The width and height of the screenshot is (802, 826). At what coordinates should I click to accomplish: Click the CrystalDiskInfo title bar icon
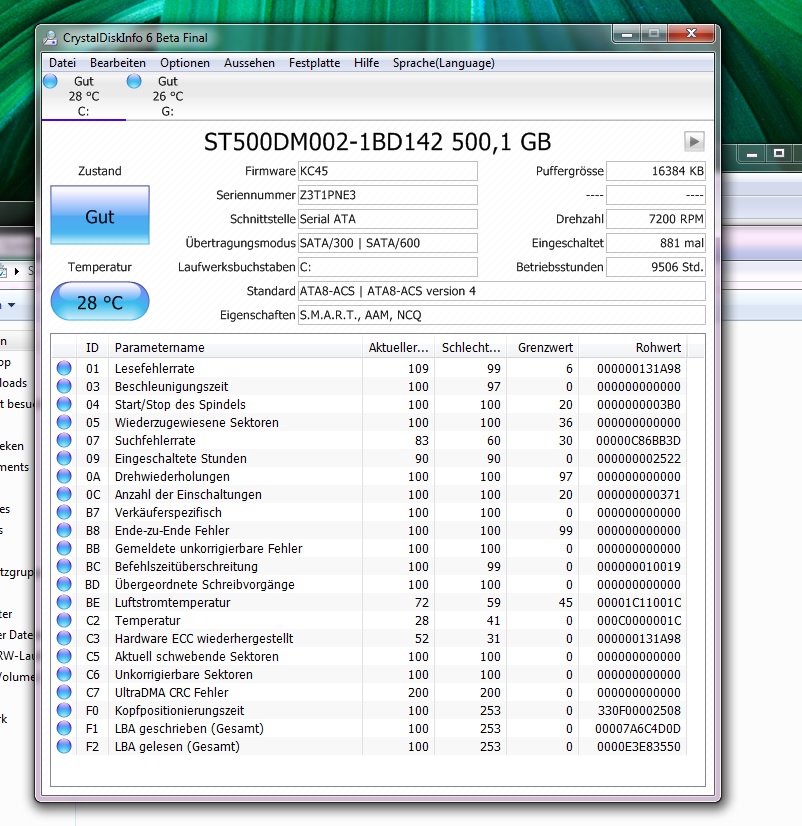[x=51, y=37]
